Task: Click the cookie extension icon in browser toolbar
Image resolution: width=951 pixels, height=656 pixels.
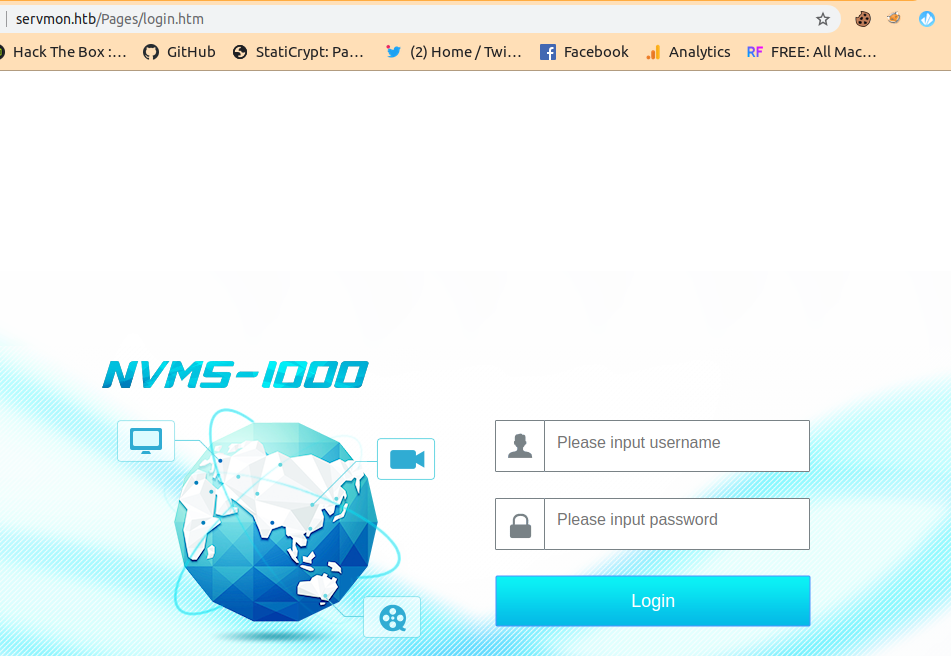Action: coord(861,18)
